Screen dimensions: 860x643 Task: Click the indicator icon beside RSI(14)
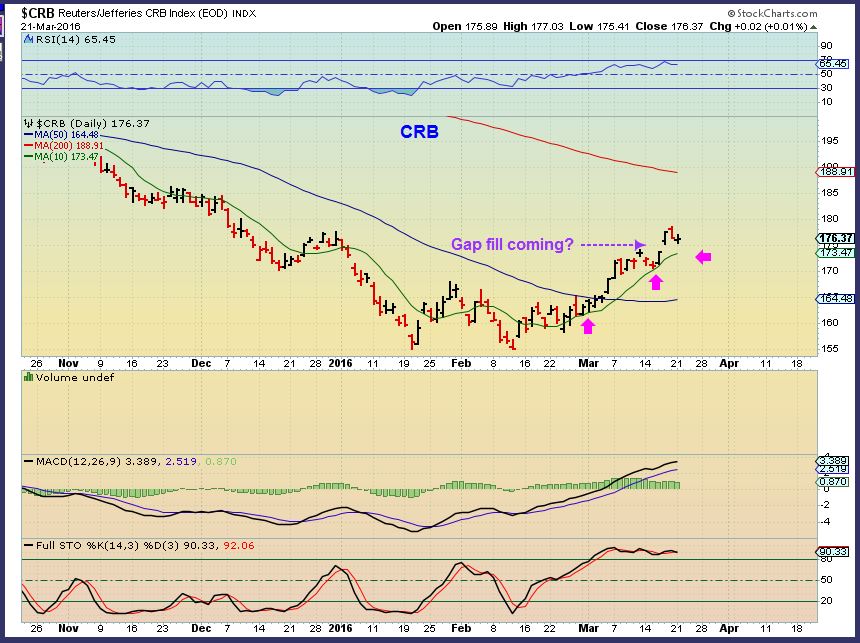tap(29, 40)
